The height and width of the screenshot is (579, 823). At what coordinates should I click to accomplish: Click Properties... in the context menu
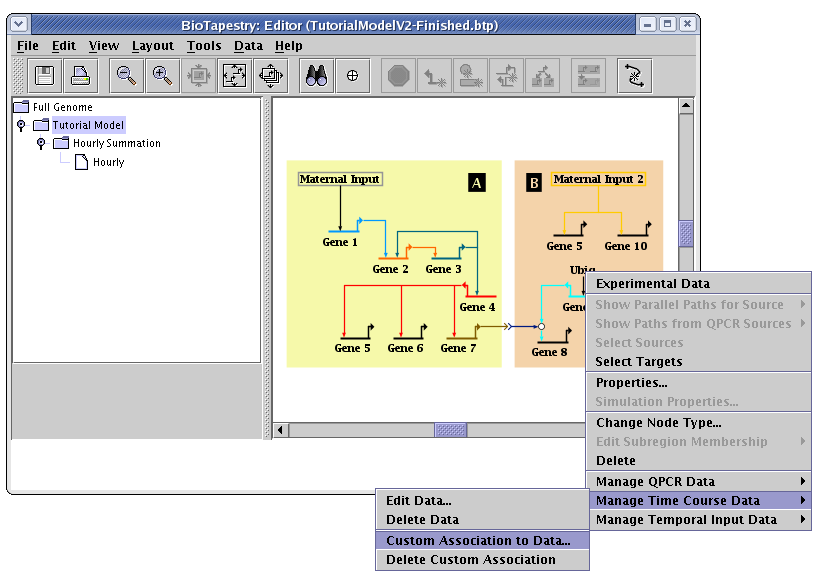click(x=631, y=383)
